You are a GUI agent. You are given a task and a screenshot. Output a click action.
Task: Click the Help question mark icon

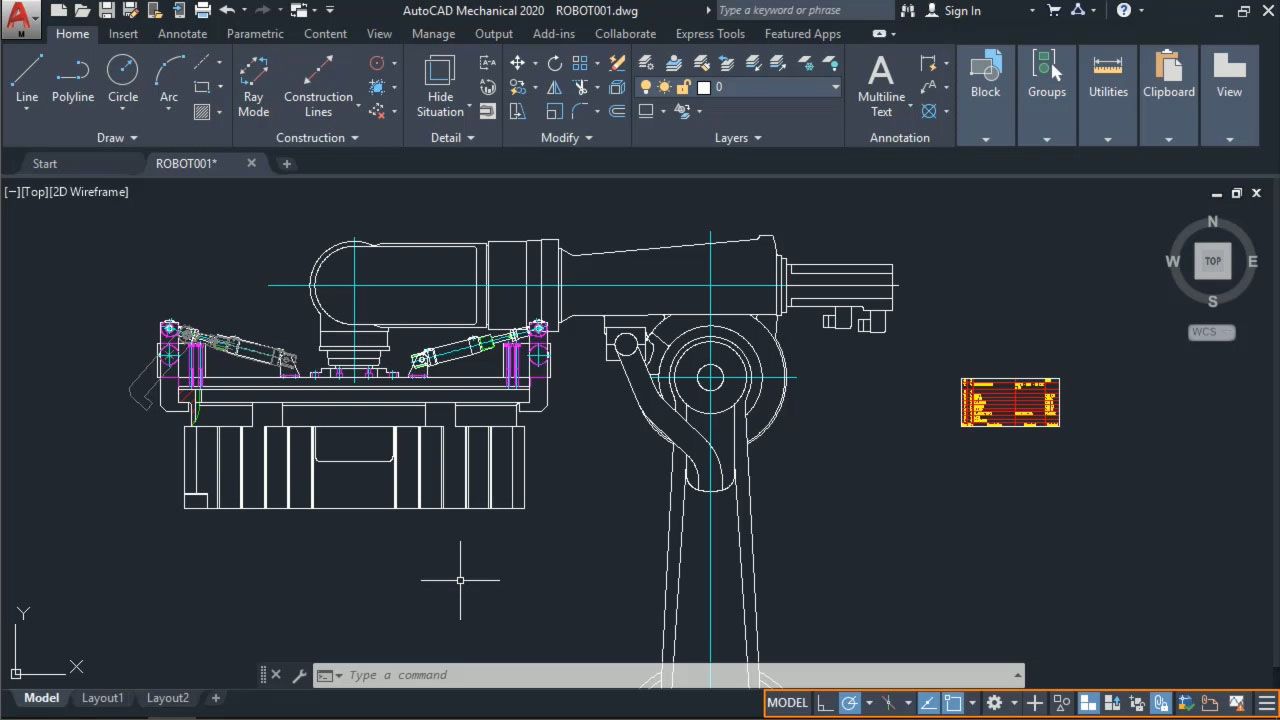[x=1124, y=11]
